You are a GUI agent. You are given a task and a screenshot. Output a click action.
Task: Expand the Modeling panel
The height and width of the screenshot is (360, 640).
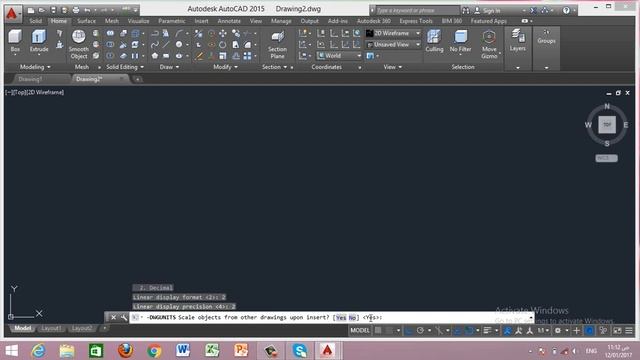[x=35, y=67]
